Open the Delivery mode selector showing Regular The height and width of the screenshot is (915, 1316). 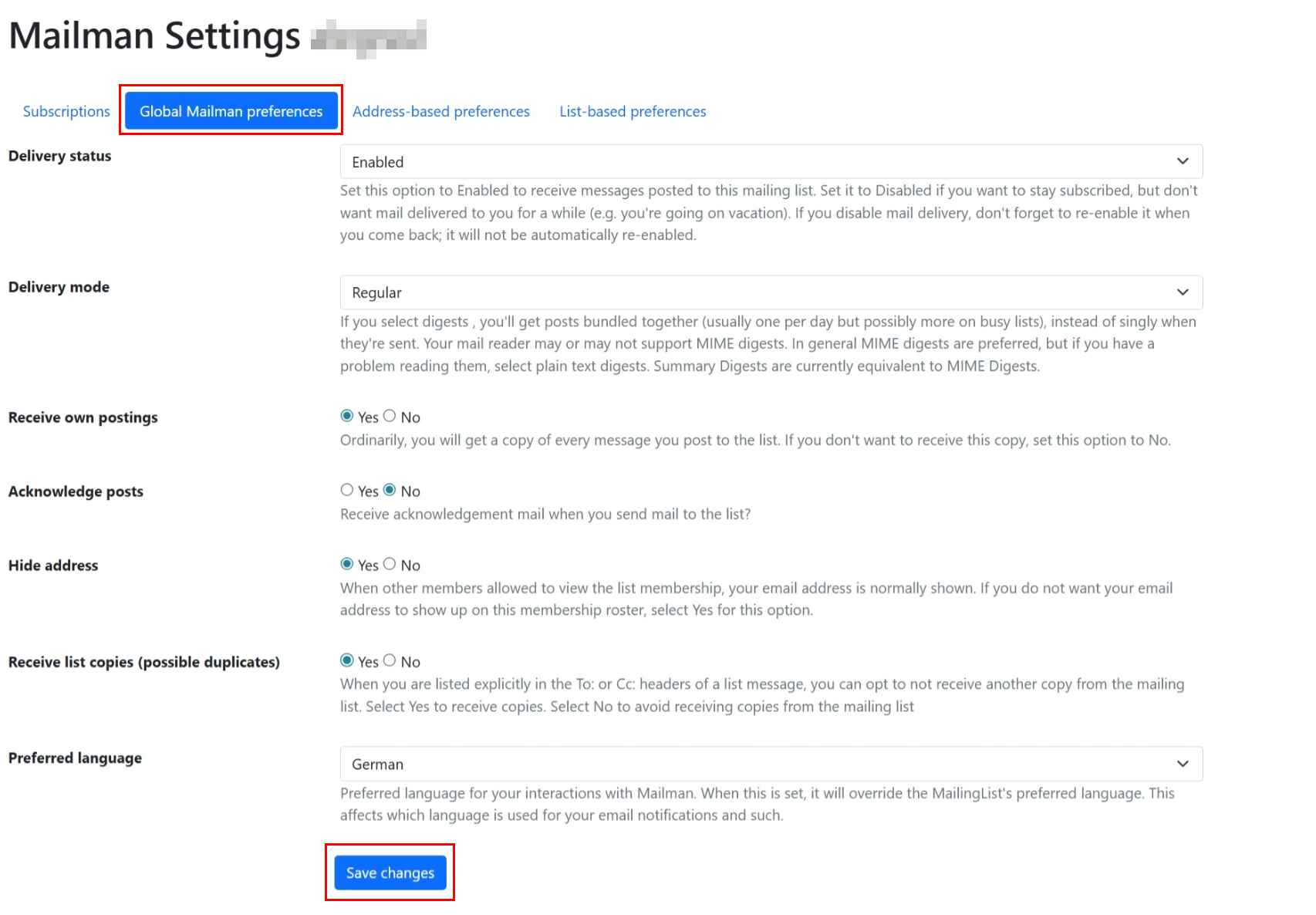click(x=771, y=292)
